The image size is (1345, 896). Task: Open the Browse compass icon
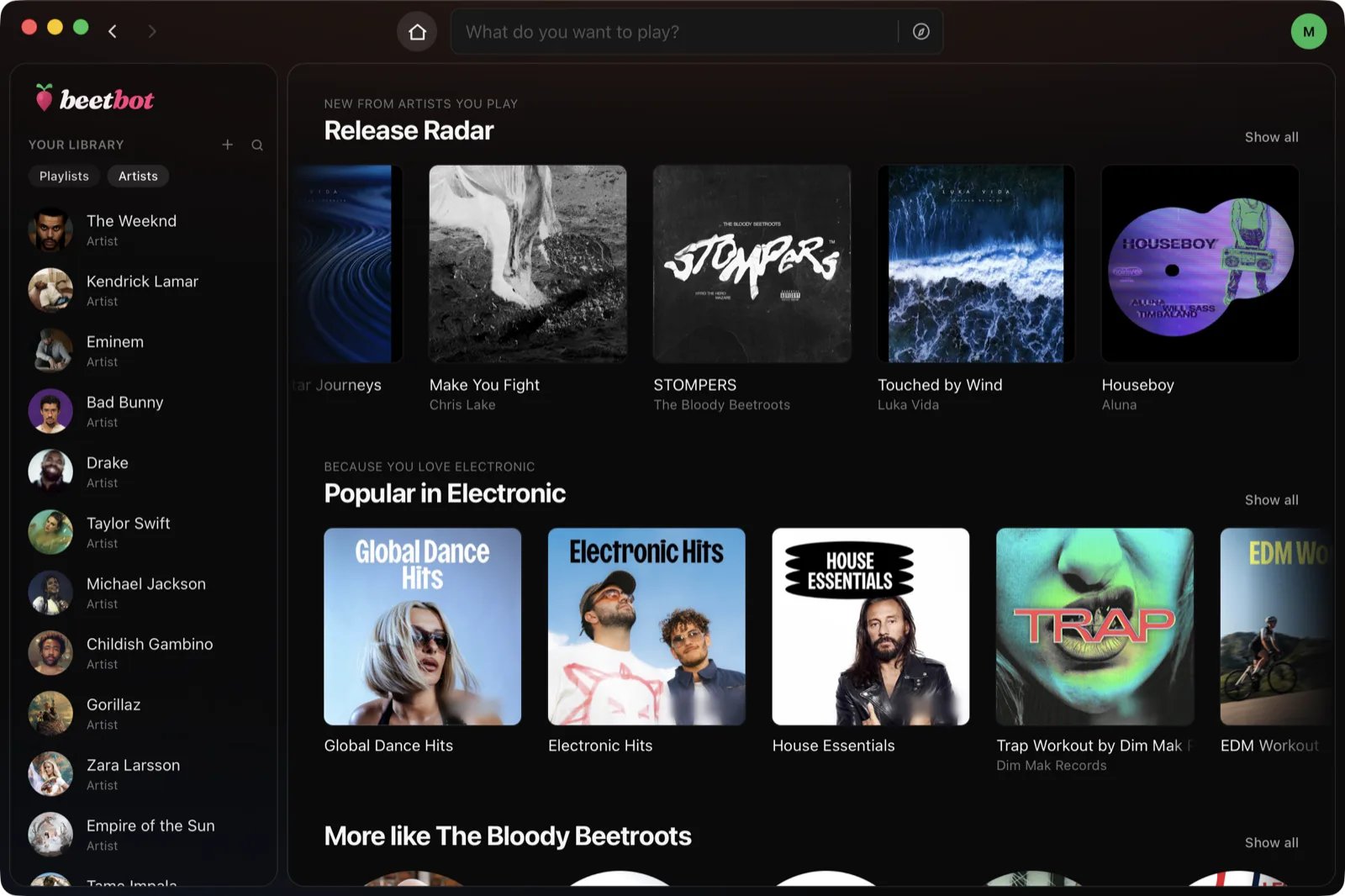[921, 32]
